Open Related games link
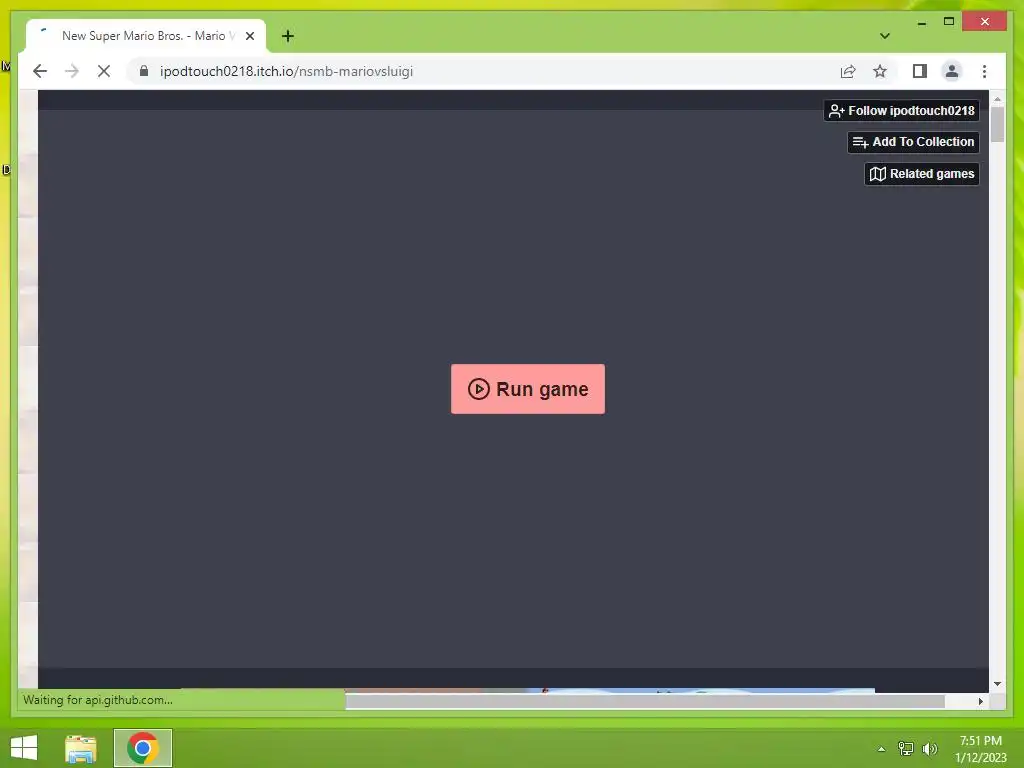 pyautogui.click(x=921, y=174)
